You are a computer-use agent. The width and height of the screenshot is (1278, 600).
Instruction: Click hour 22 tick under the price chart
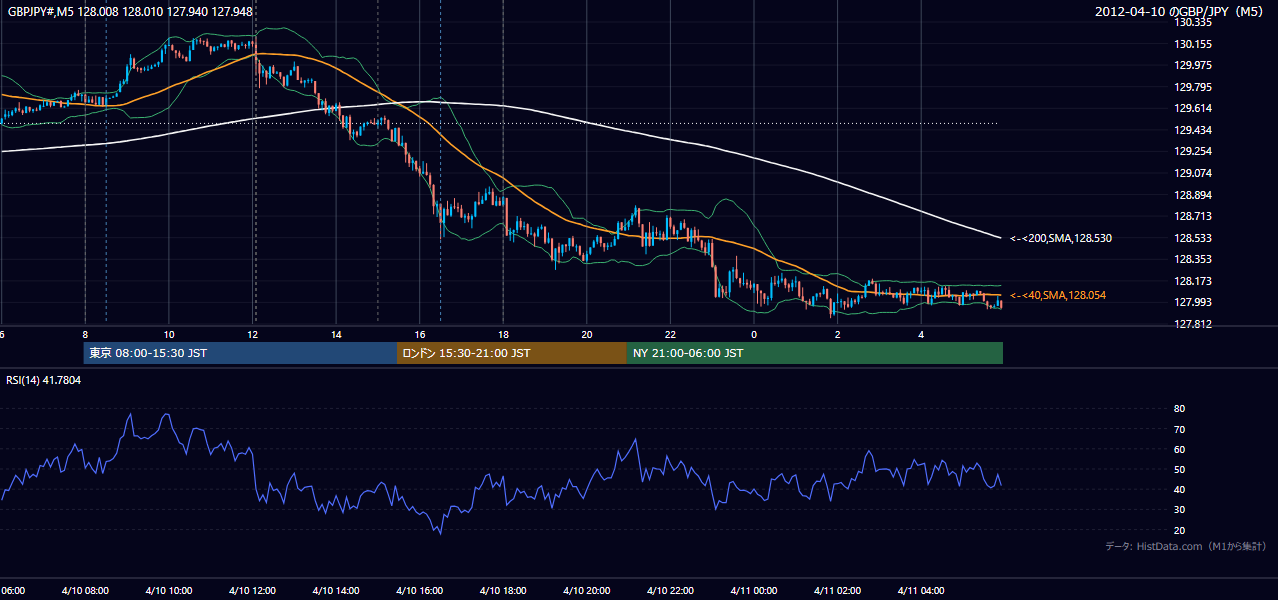click(670, 334)
